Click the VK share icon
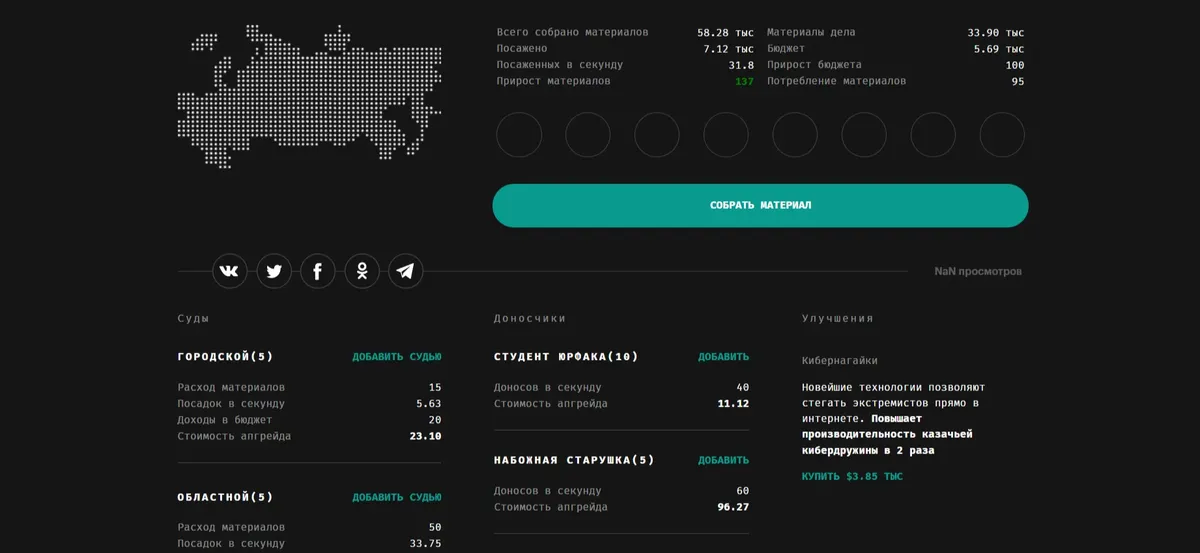Screen dimensions: 1200x553 pyautogui.click(x=229, y=271)
